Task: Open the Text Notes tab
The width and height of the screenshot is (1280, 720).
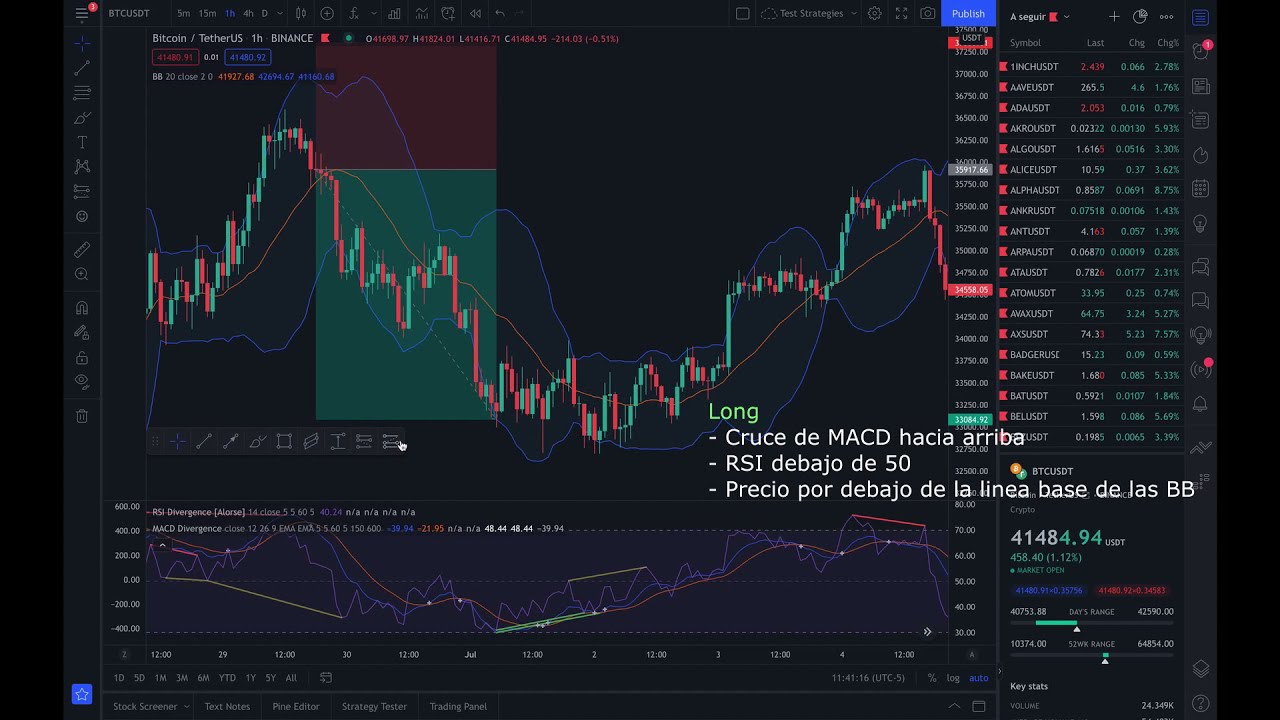Action: pyautogui.click(x=227, y=706)
